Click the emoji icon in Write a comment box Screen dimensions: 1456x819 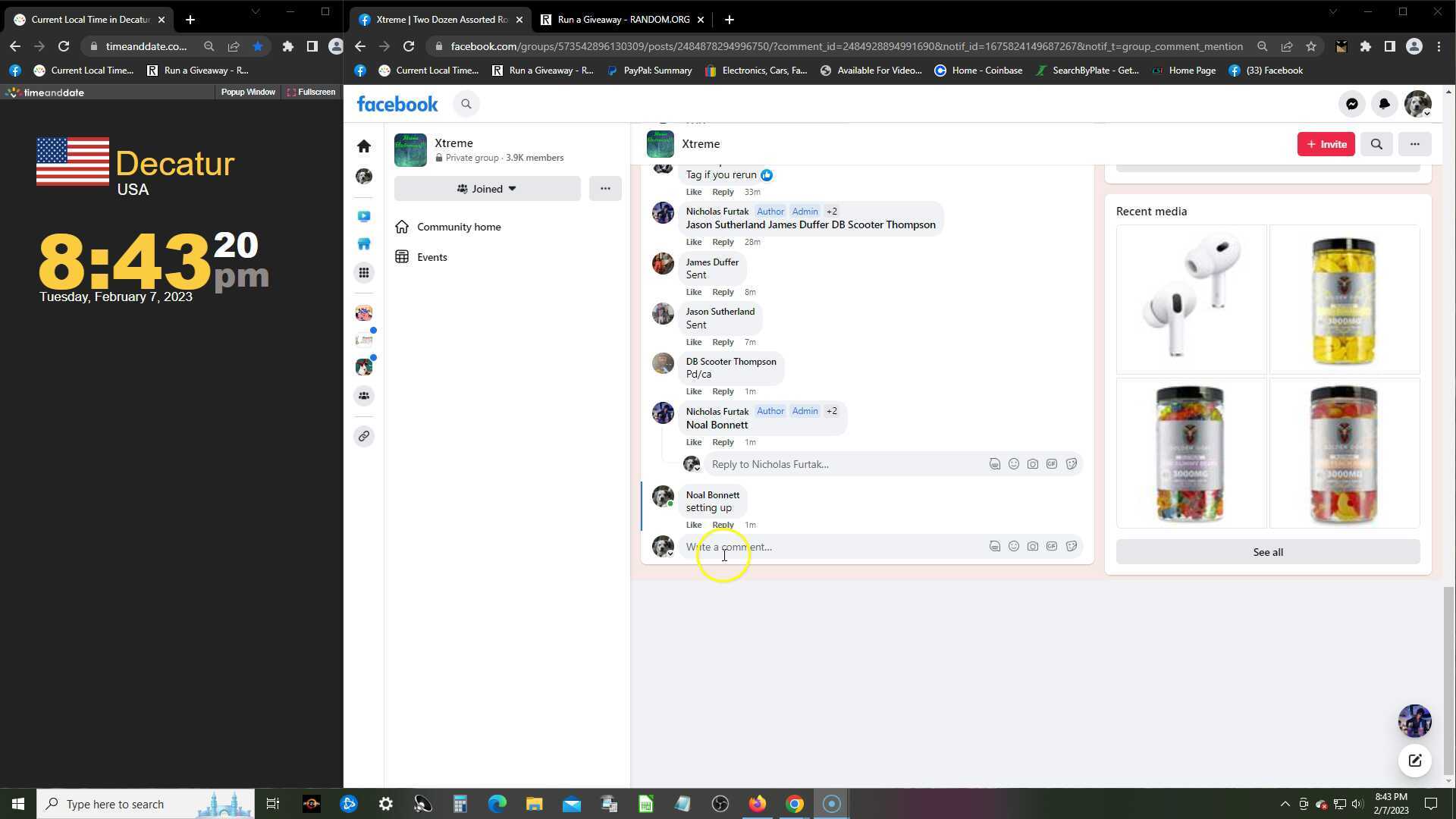tap(1013, 547)
